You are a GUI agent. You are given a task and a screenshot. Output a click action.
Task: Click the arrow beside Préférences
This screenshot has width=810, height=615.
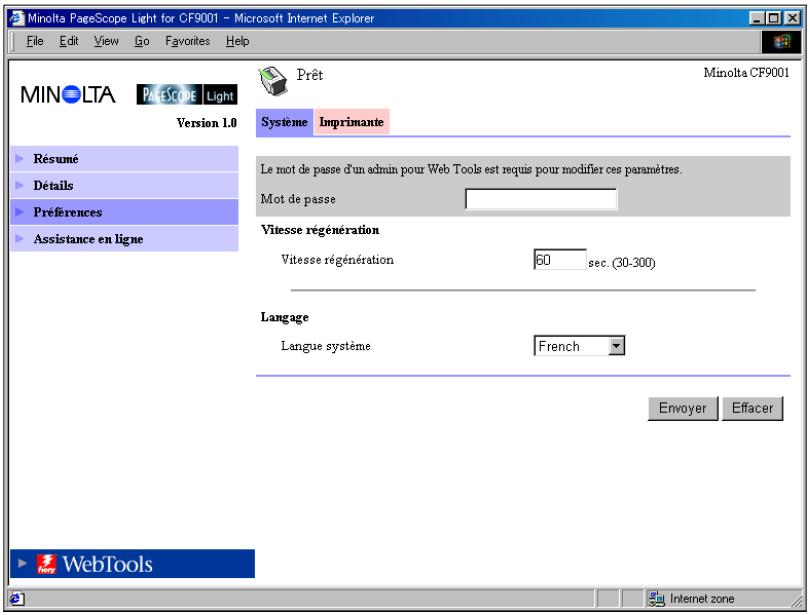pyautogui.click(x=20, y=212)
